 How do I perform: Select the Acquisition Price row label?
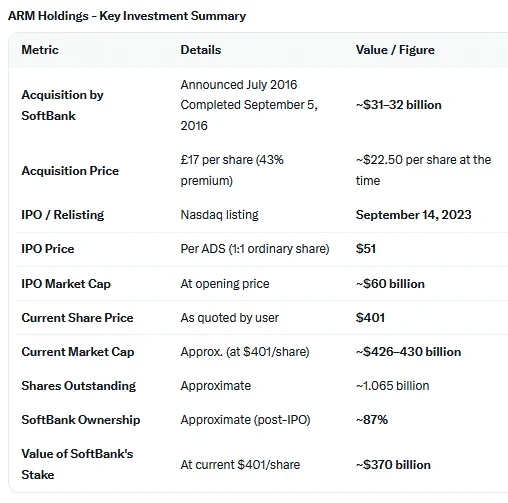(x=70, y=171)
